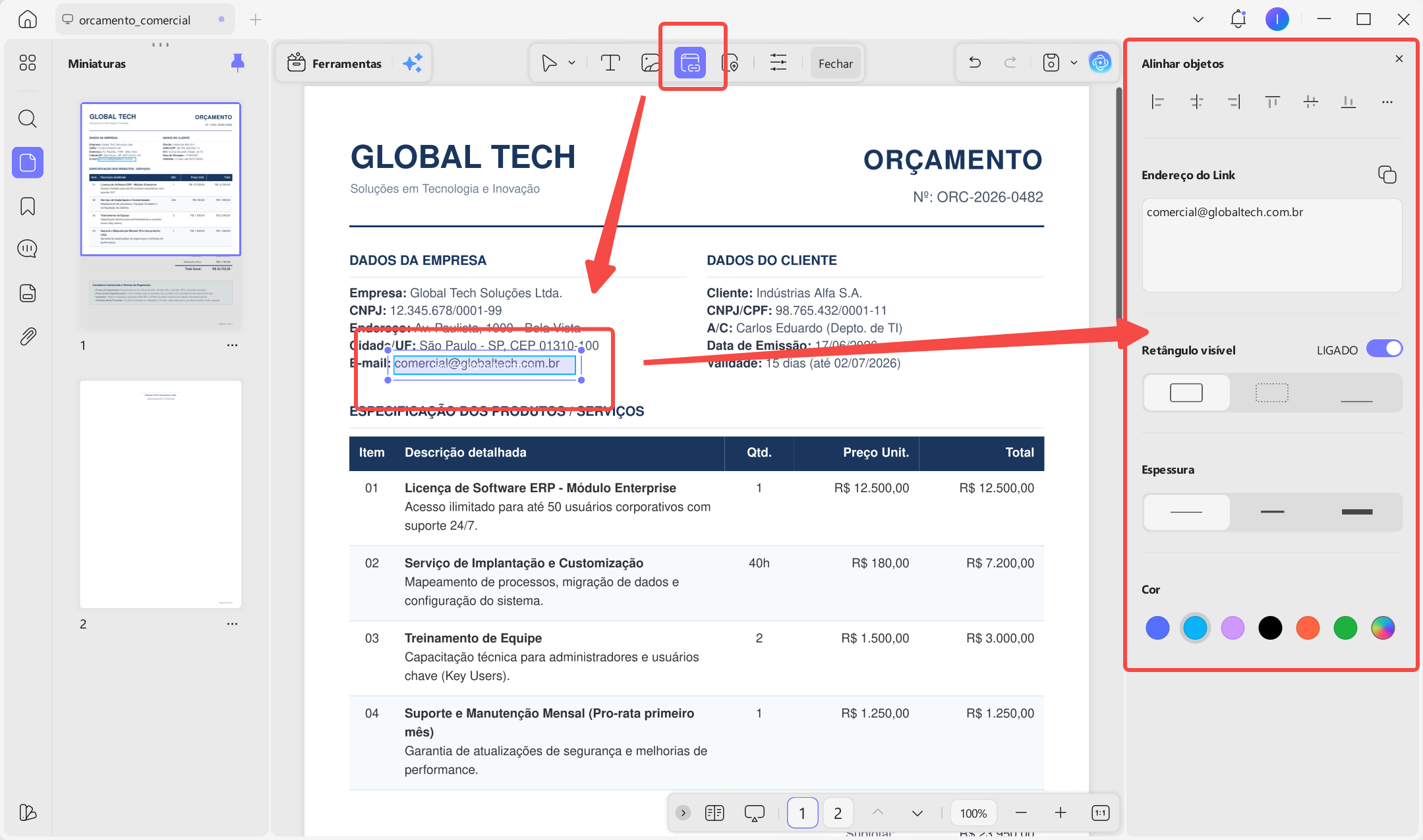Align objects middle vertically
1423x840 pixels.
point(1311,102)
